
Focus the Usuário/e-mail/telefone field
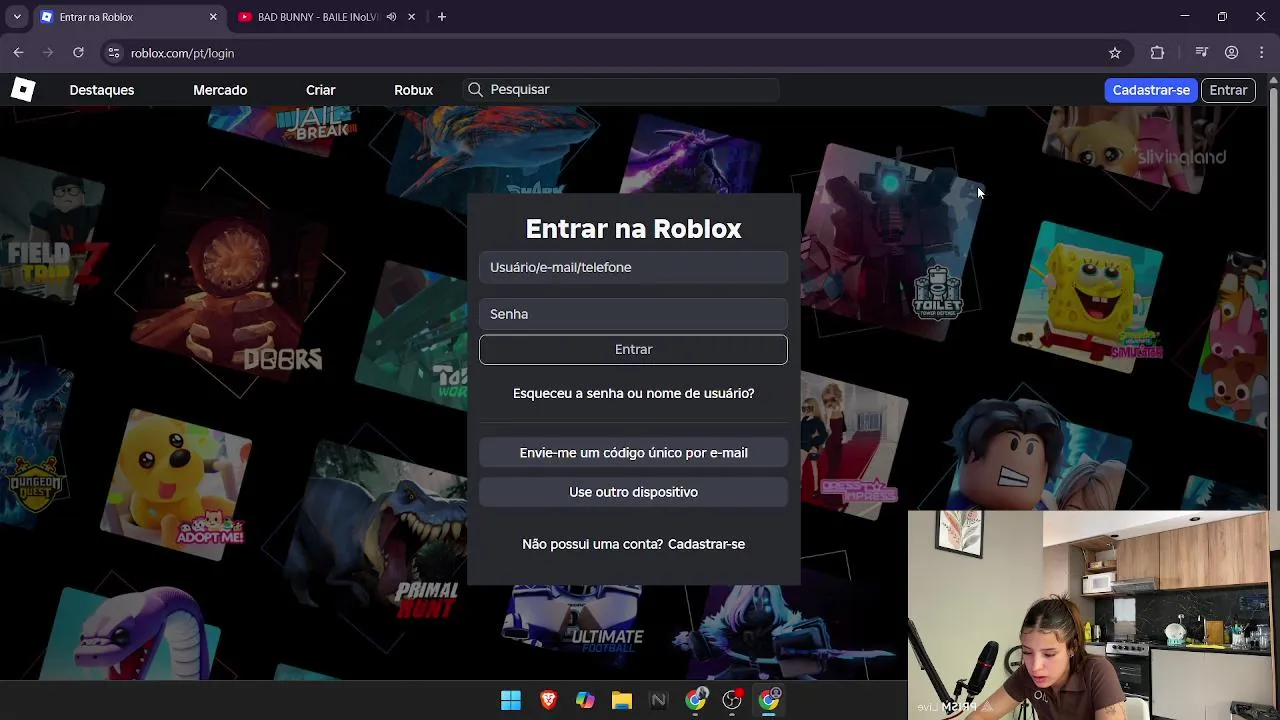click(x=633, y=267)
